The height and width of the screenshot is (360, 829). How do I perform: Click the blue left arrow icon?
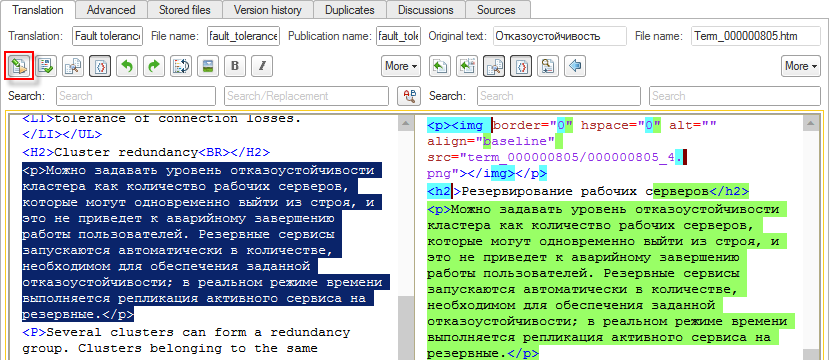575,66
